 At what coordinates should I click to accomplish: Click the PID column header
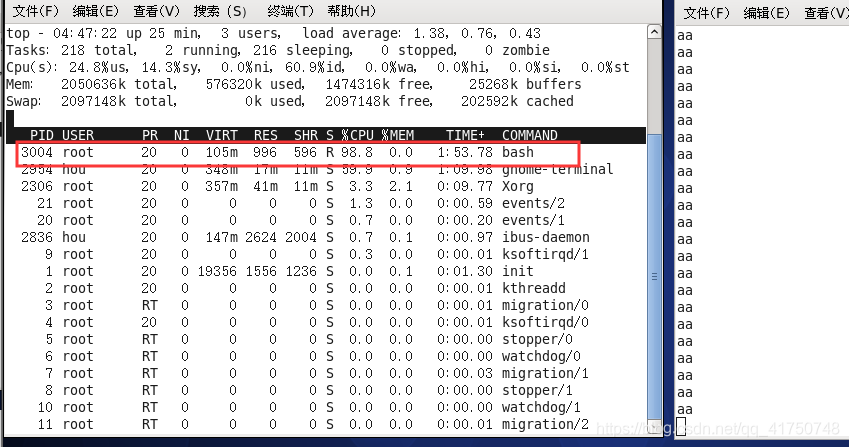coord(42,135)
